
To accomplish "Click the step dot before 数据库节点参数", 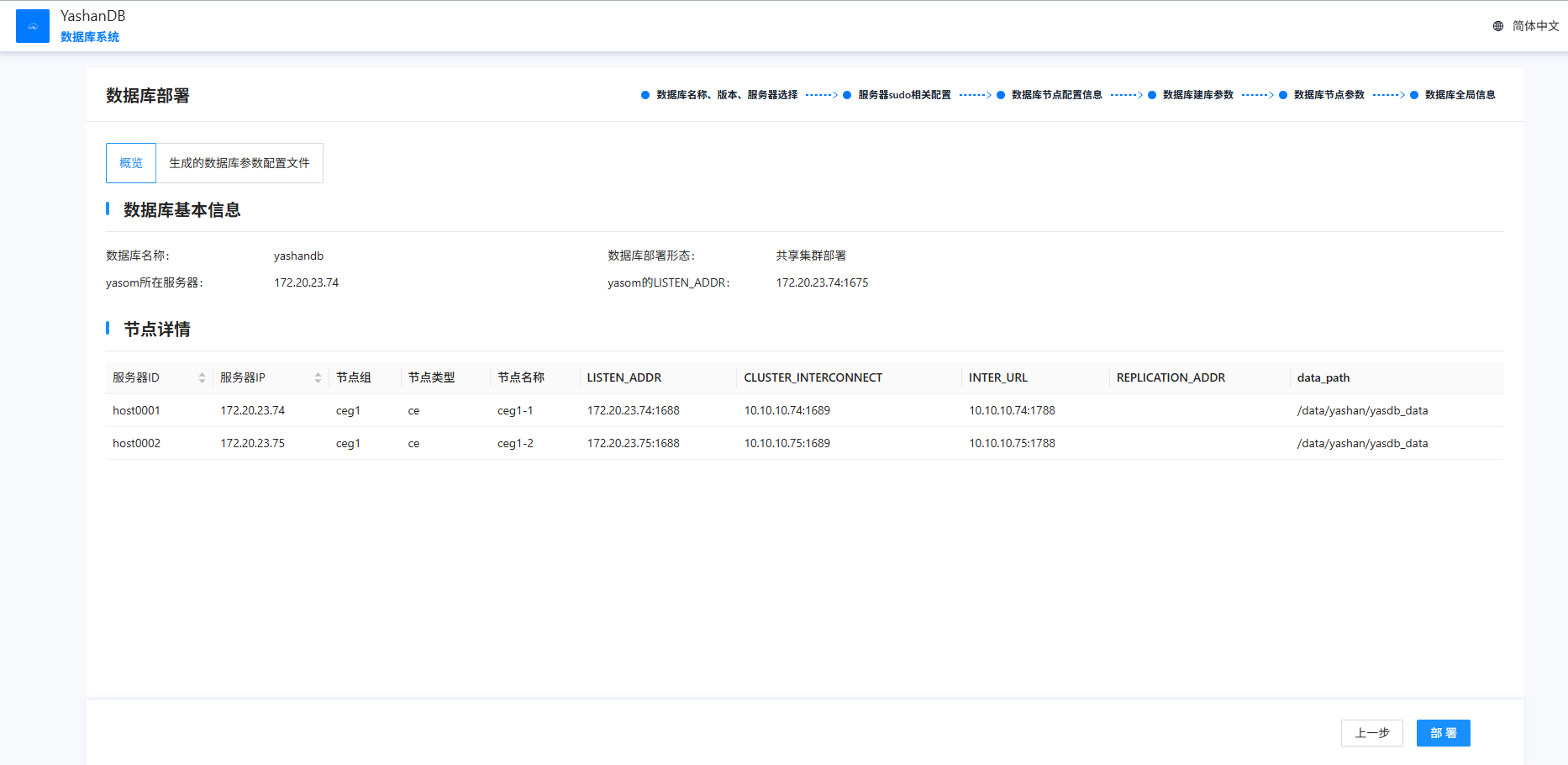I will (x=1283, y=95).
